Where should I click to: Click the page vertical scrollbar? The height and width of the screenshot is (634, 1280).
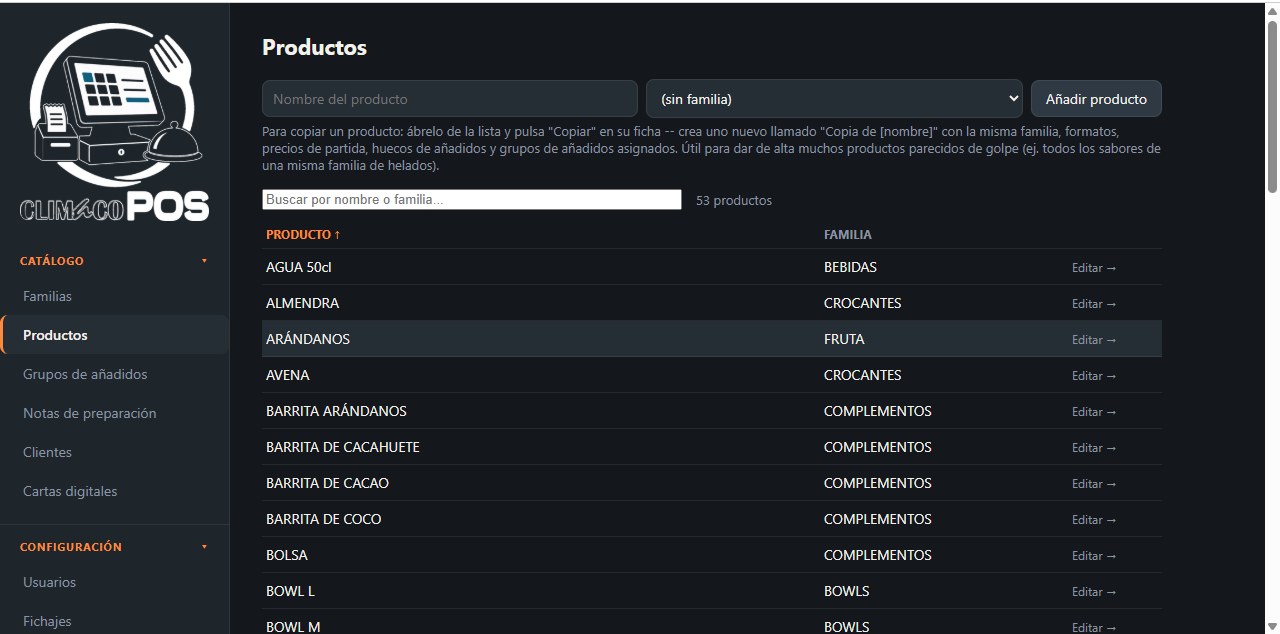click(x=1272, y=105)
